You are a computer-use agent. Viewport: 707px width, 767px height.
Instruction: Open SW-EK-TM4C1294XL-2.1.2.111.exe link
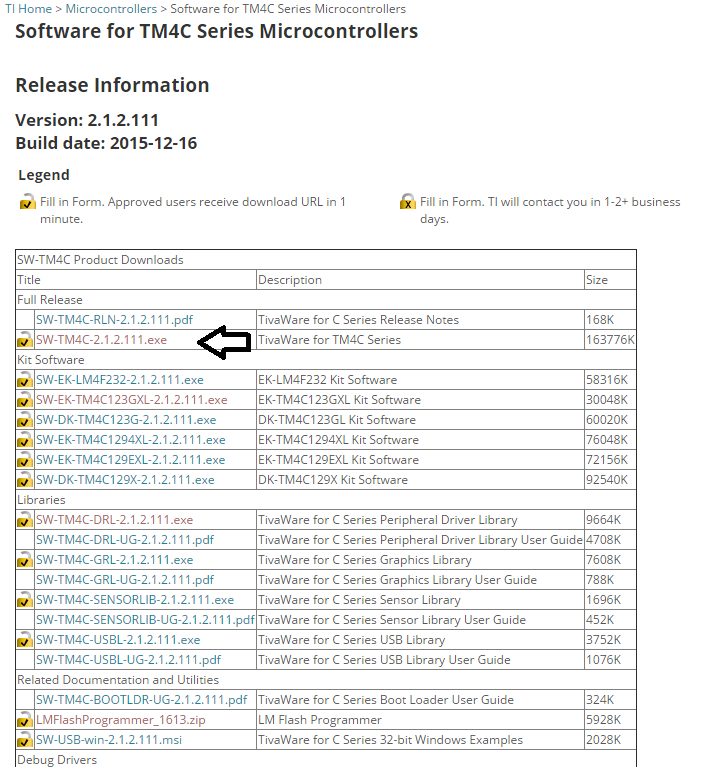click(x=131, y=440)
